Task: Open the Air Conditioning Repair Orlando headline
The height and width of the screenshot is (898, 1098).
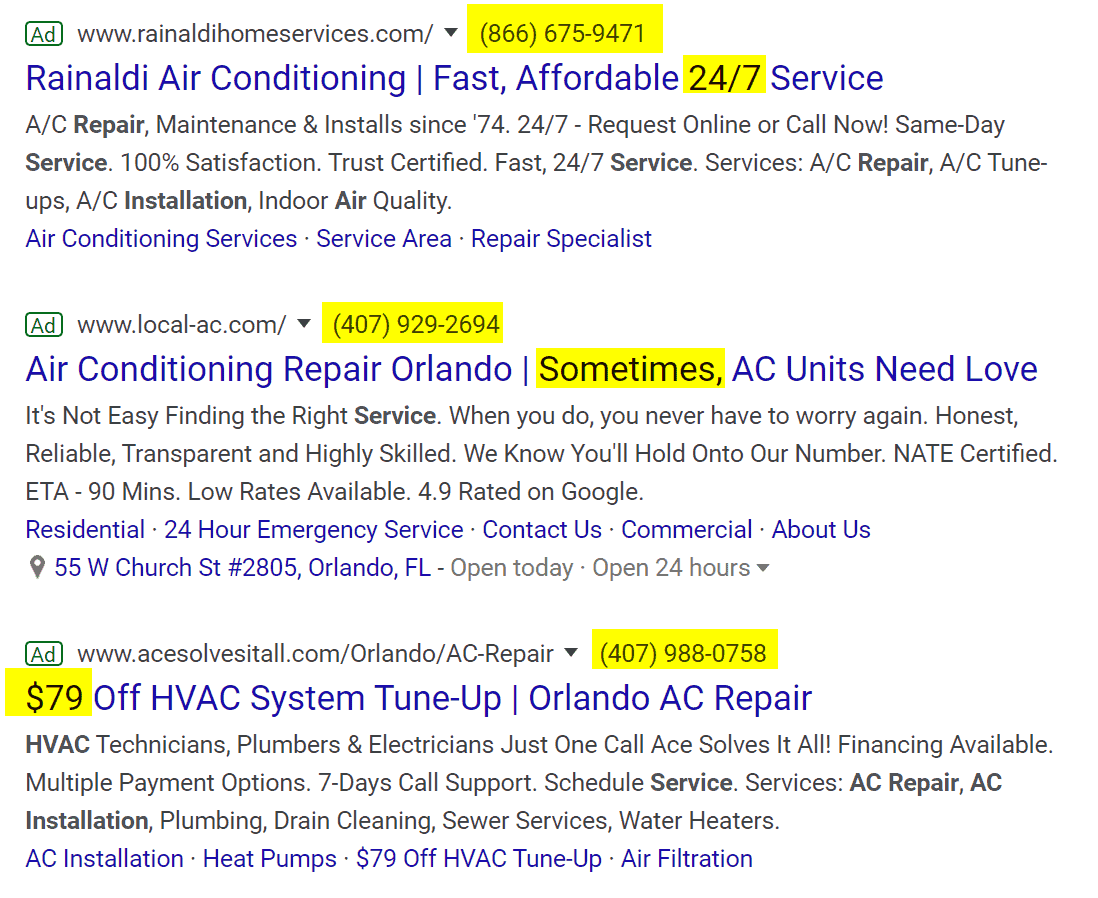Action: pyautogui.click(x=531, y=369)
